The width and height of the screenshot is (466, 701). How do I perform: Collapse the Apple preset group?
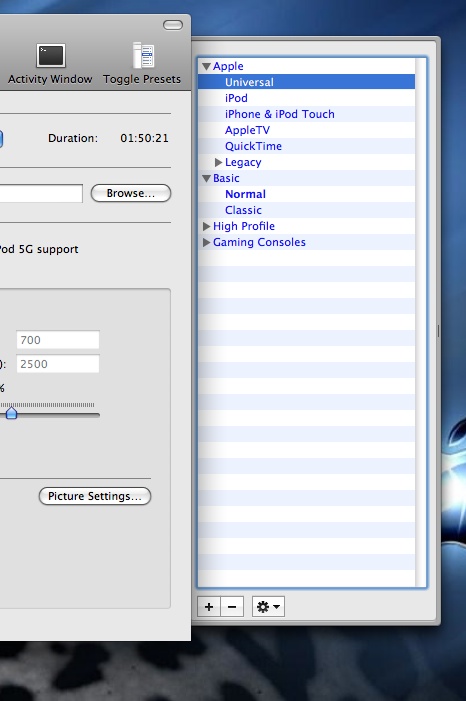tap(206, 67)
